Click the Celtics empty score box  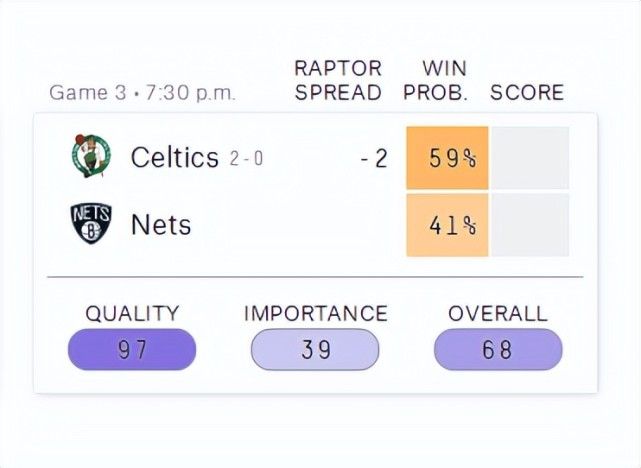[530, 158]
